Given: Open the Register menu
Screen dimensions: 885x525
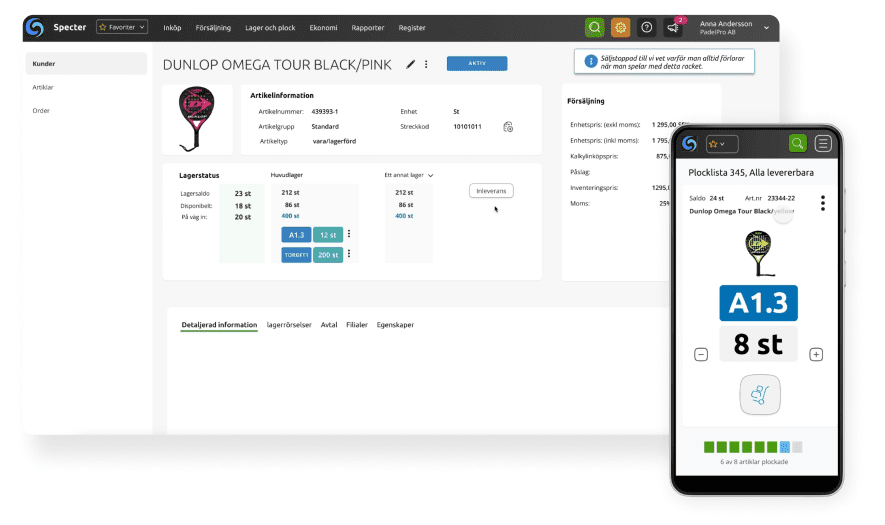Looking at the screenshot, I should (x=412, y=28).
